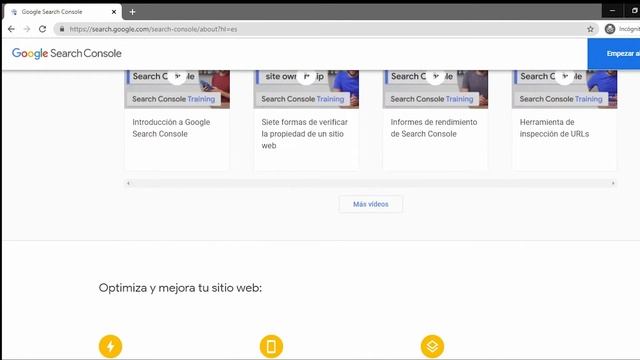Click the padlock icon in the address bar
The height and width of the screenshot is (360, 640).
click(62, 29)
